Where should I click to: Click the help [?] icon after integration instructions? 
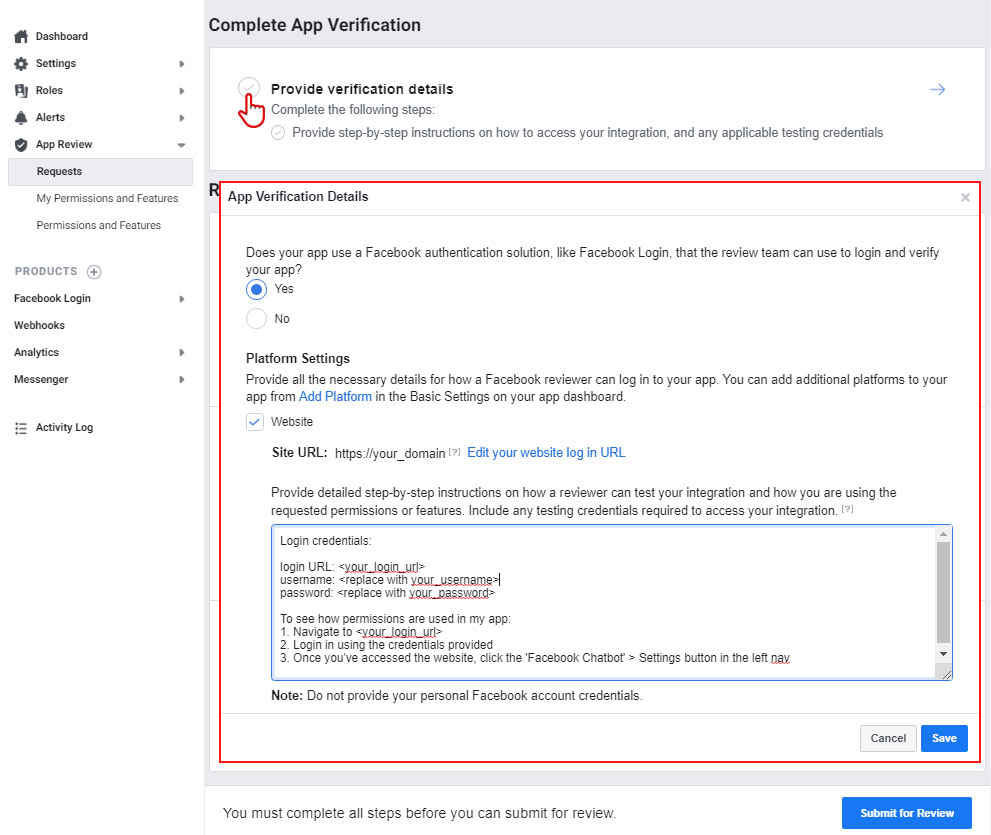coord(848,508)
